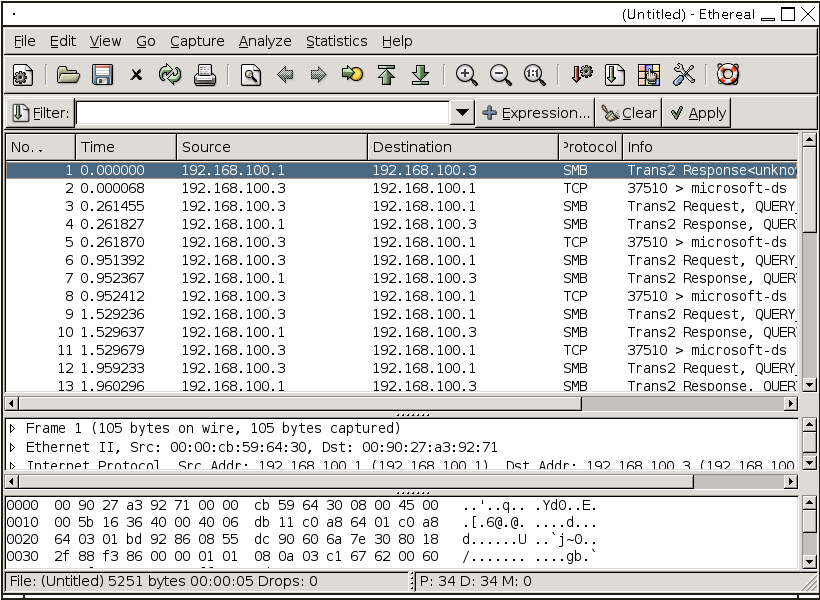Screen dimensions: 820x600
Task: Sort packets by the No. column
Action: click(x=41, y=147)
